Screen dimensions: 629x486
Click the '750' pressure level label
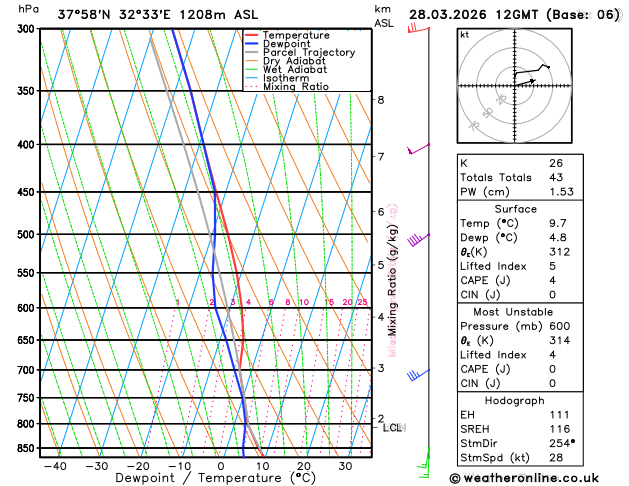26,398
